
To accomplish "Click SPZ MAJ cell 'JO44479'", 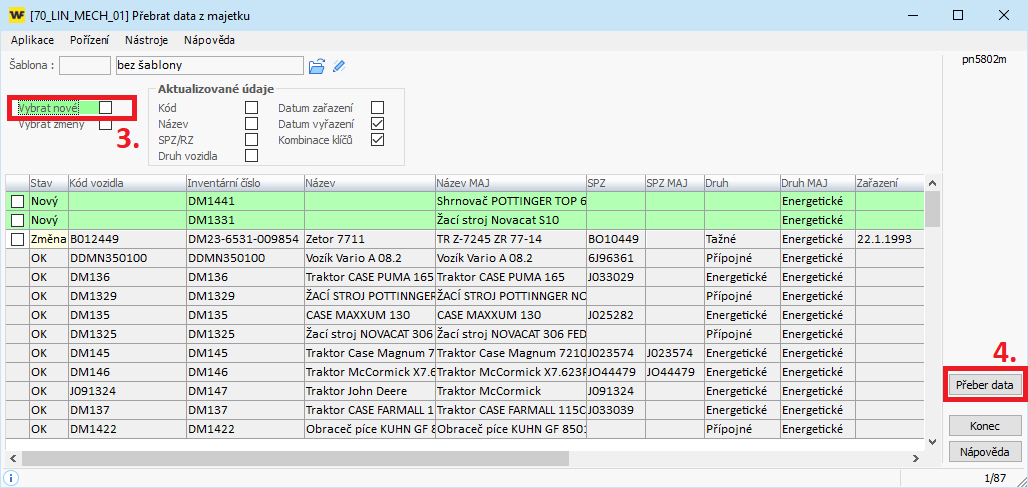I will [674, 372].
